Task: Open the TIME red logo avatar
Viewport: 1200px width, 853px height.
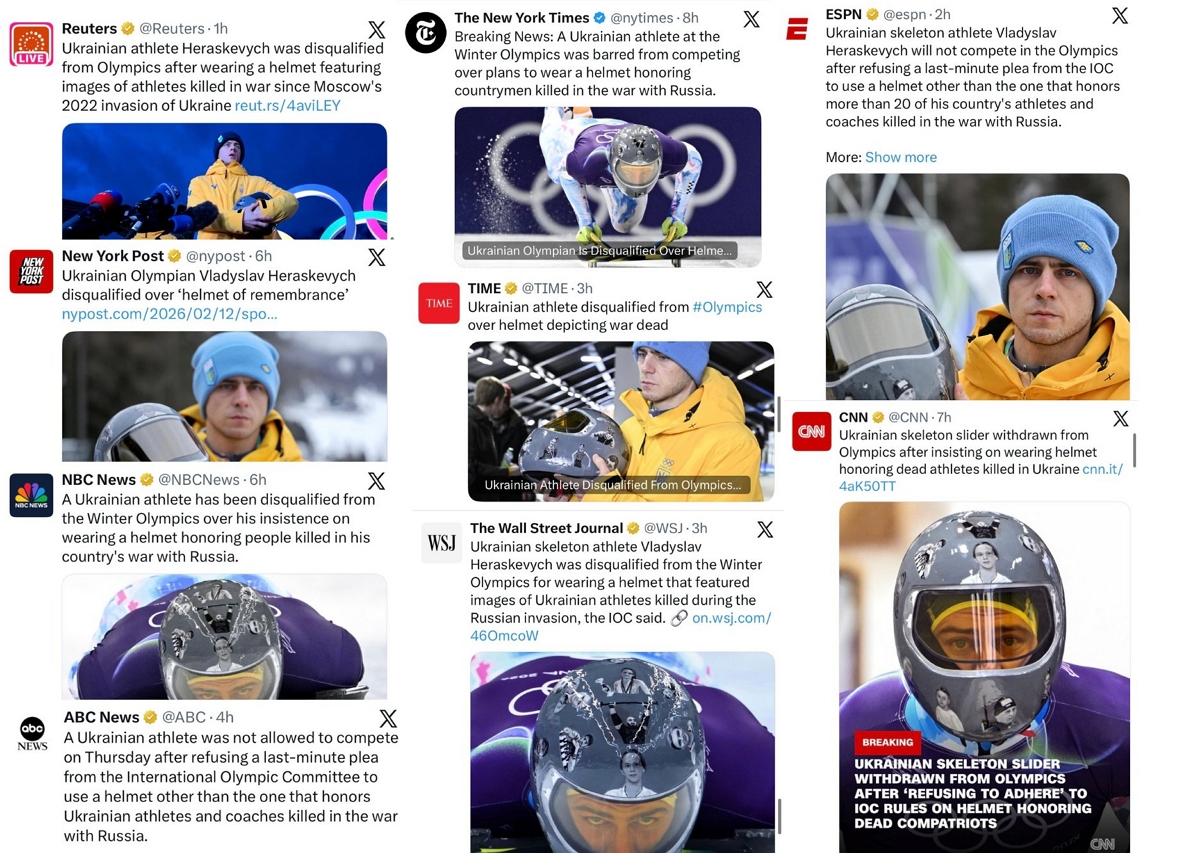Action: 439,304
